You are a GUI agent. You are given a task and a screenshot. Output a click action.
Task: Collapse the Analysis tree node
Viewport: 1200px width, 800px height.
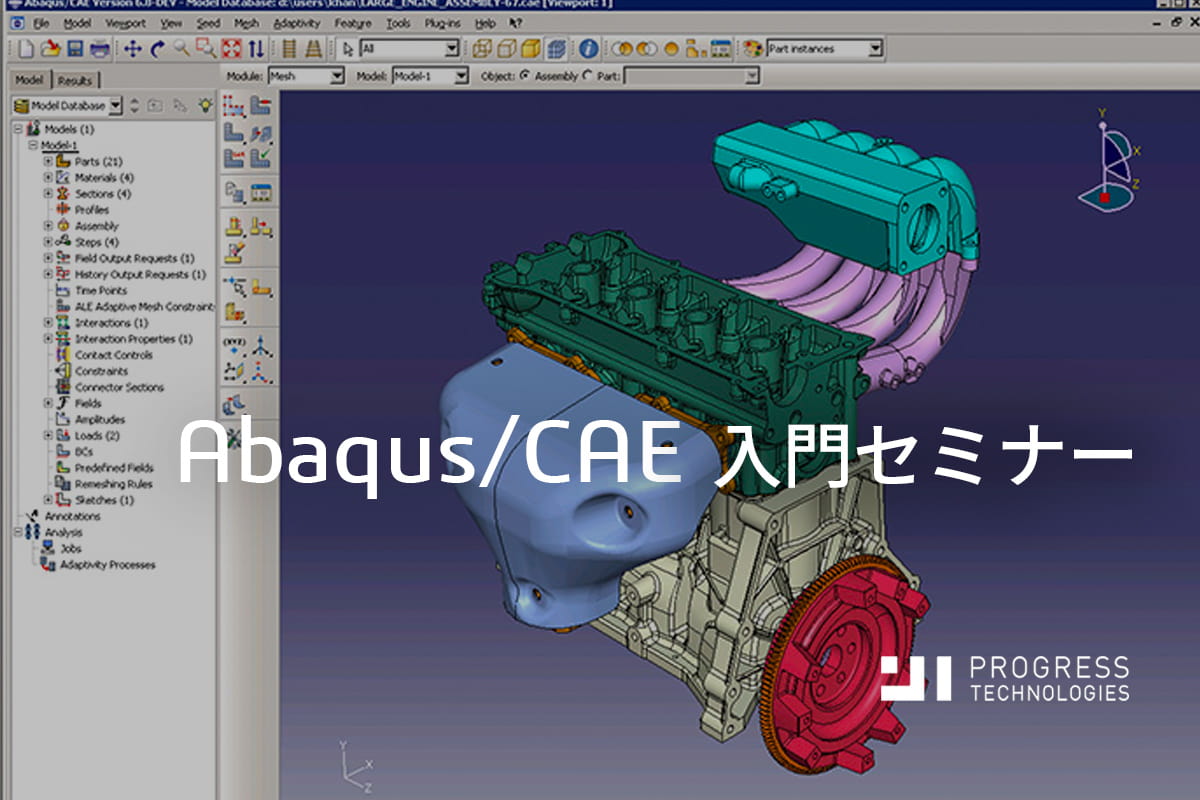tap(17, 532)
